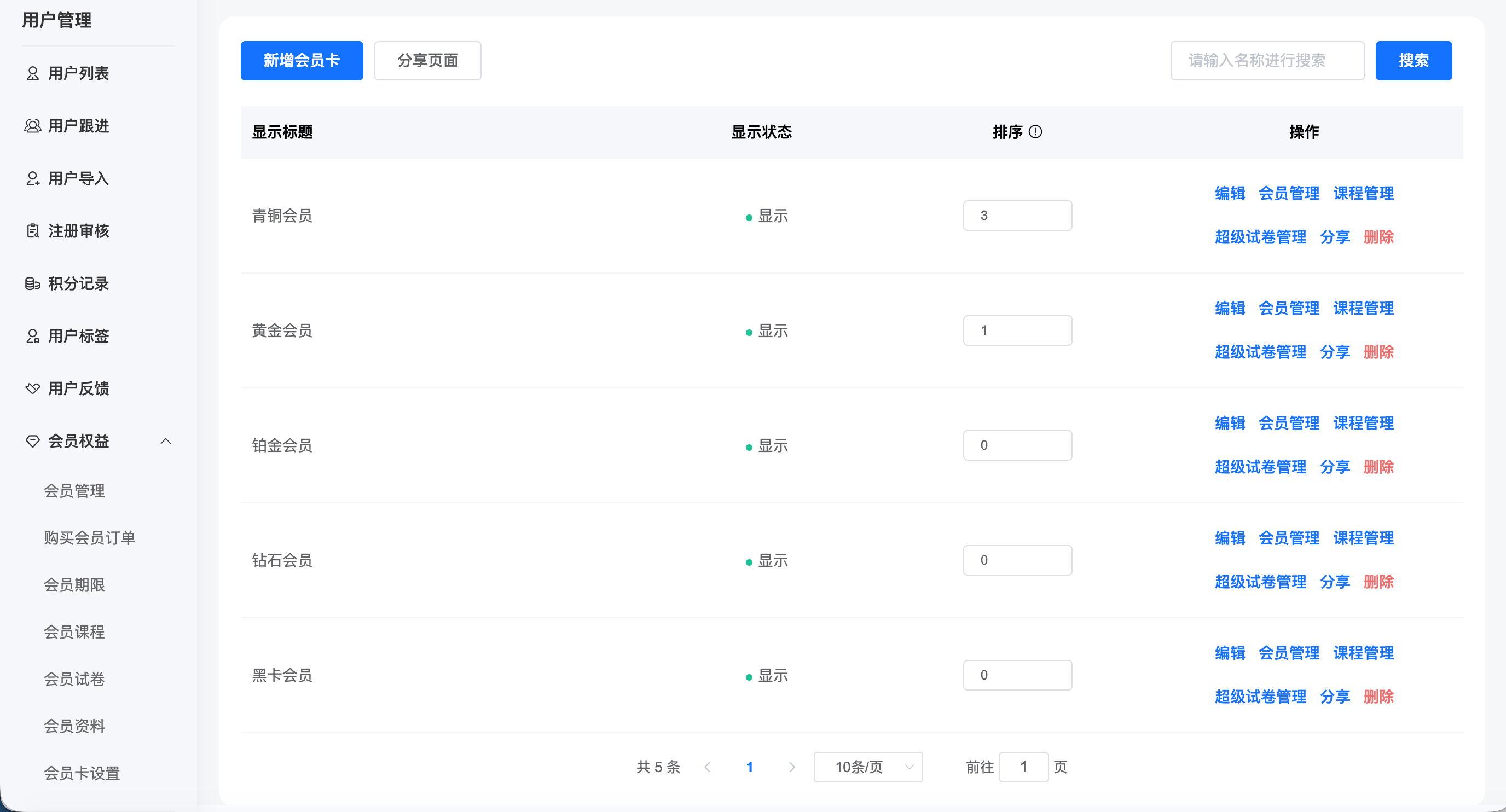Click 显示 status in 钻石会员 row
Screen dimensions: 1506x812
(767, 561)
